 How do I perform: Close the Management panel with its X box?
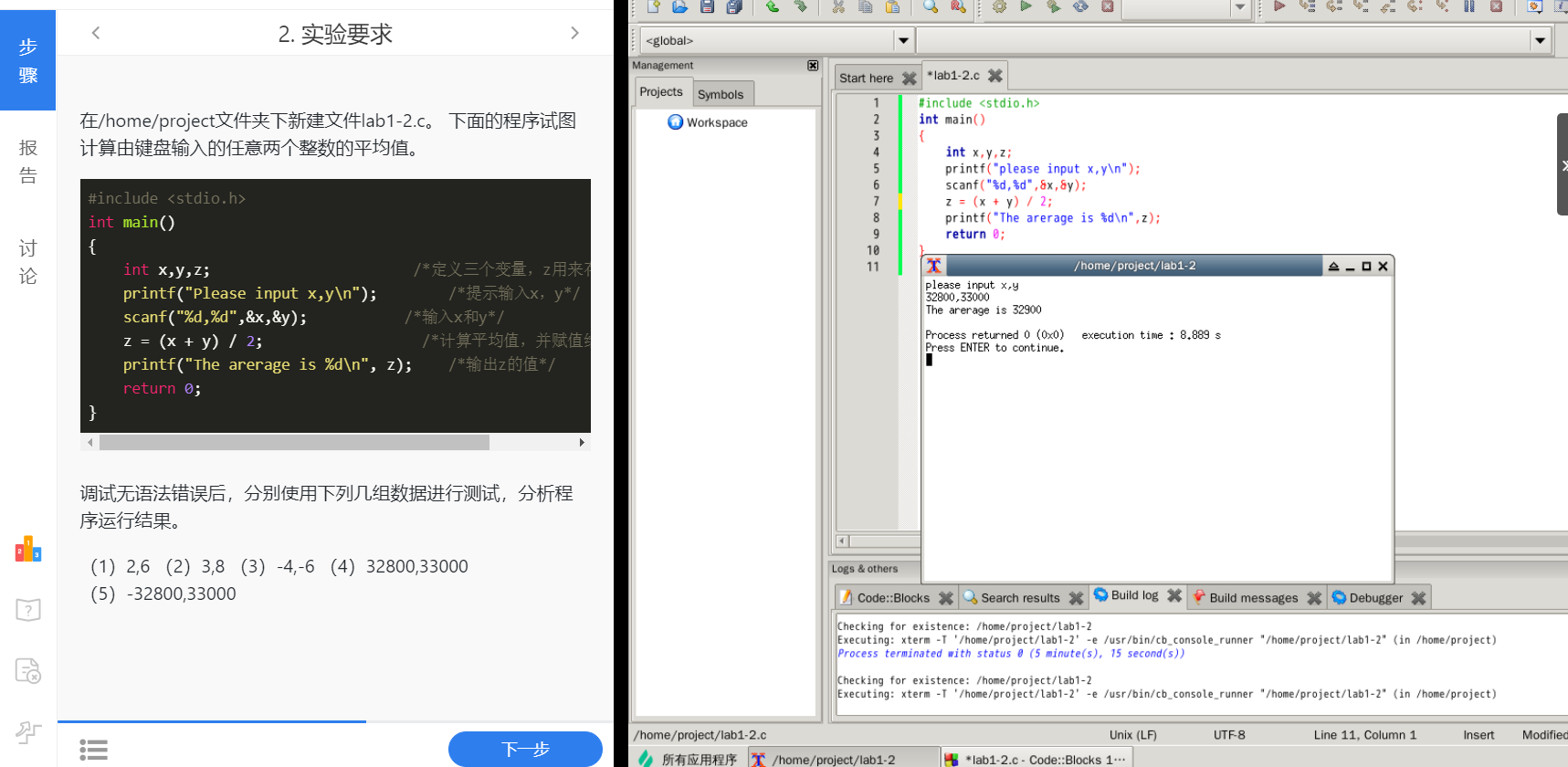813,66
